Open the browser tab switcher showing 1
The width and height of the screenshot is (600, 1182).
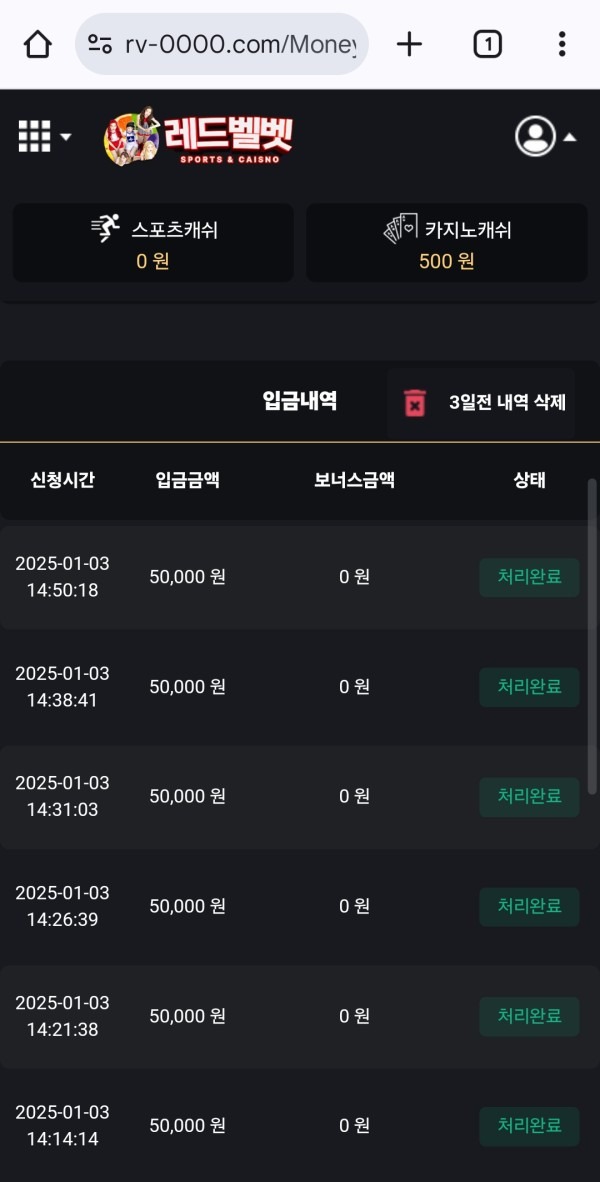coord(487,44)
